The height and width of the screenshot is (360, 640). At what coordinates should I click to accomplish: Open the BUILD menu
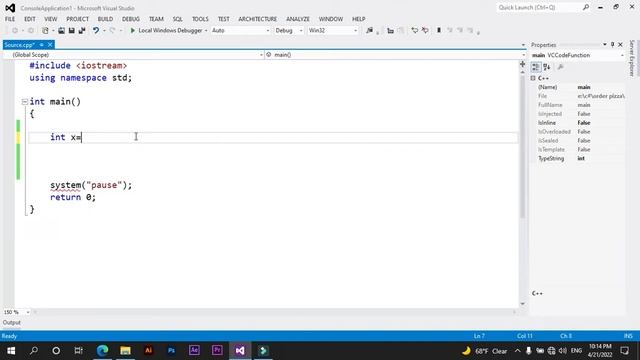[105, 19]
